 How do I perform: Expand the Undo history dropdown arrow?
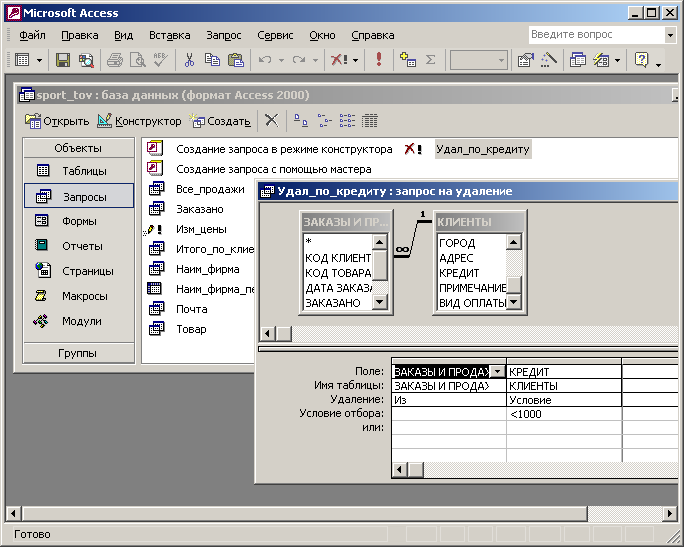281,60
